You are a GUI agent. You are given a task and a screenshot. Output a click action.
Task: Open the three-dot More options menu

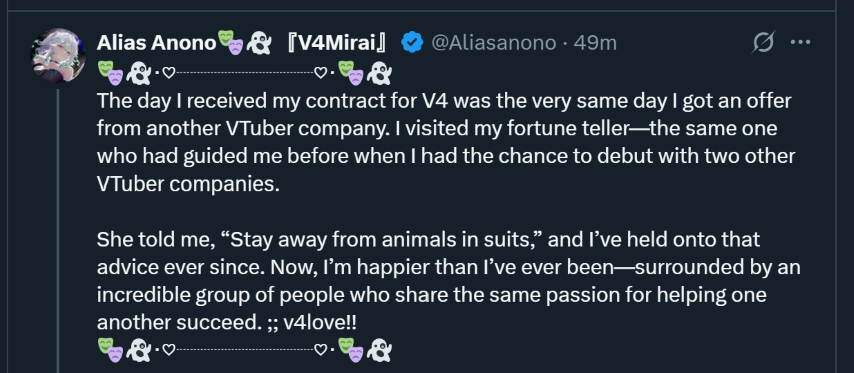click(x=800, y=42)
